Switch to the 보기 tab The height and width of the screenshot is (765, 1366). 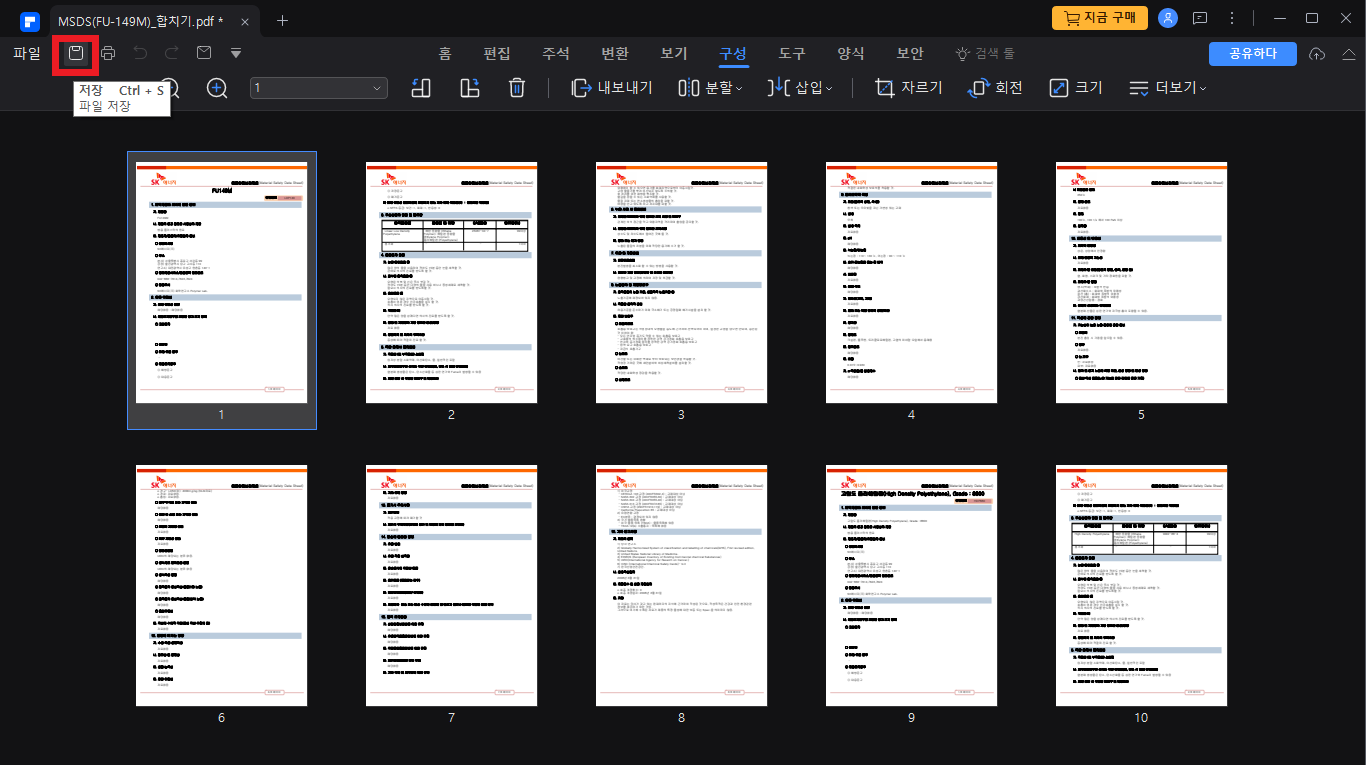[674, 53]
